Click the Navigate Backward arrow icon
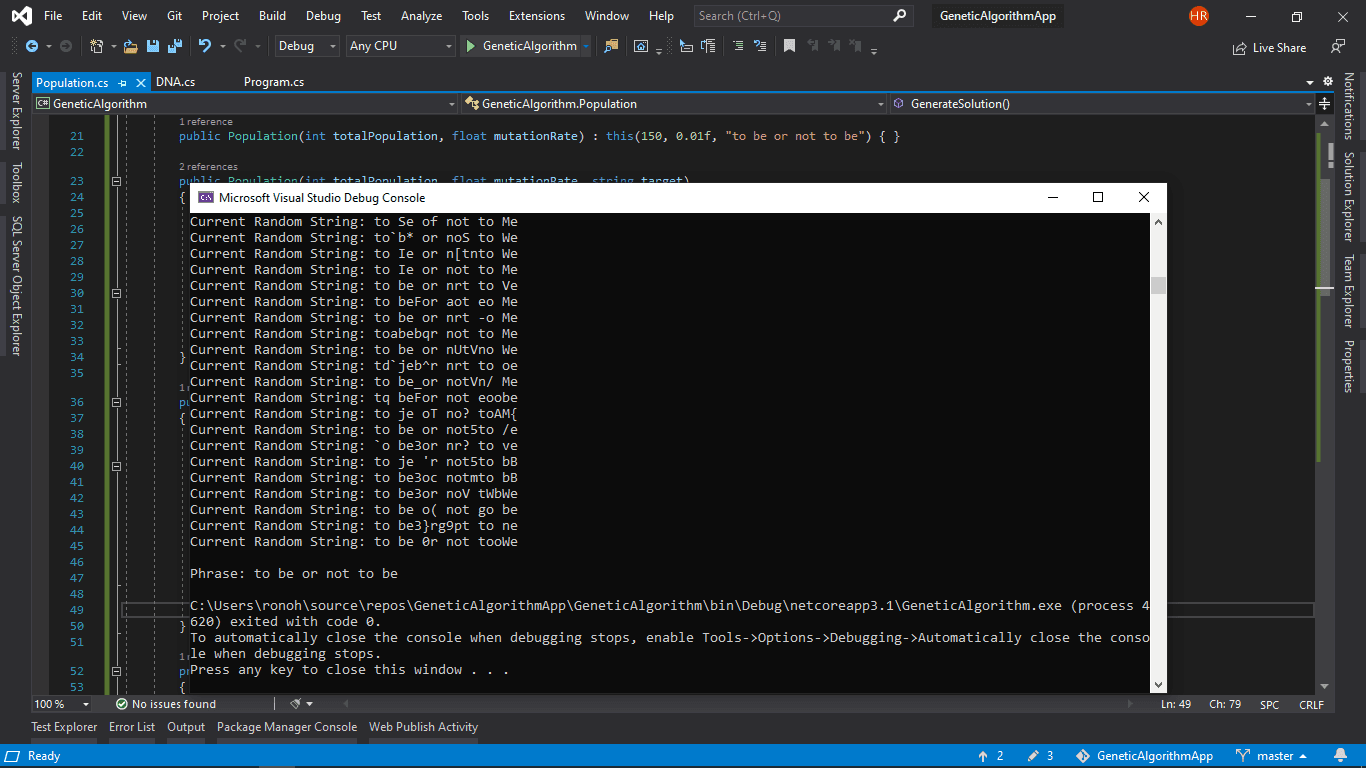Screen dimensions: 1366x768 [32, 46]
